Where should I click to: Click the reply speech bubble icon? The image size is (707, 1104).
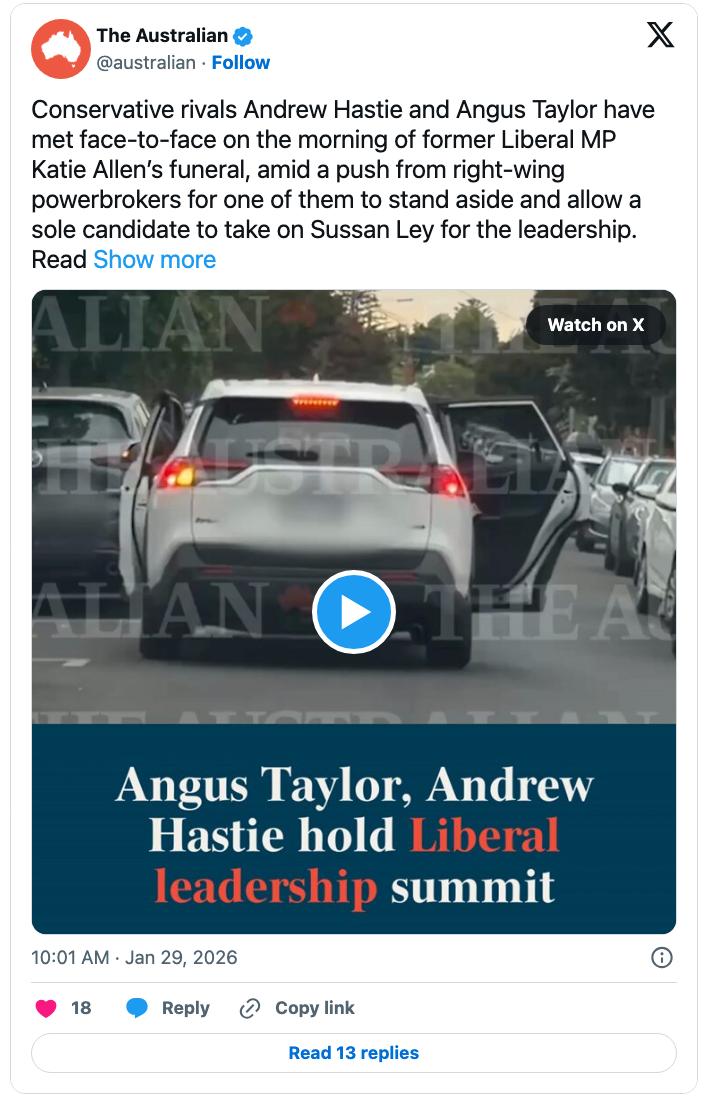(137, 1008)
